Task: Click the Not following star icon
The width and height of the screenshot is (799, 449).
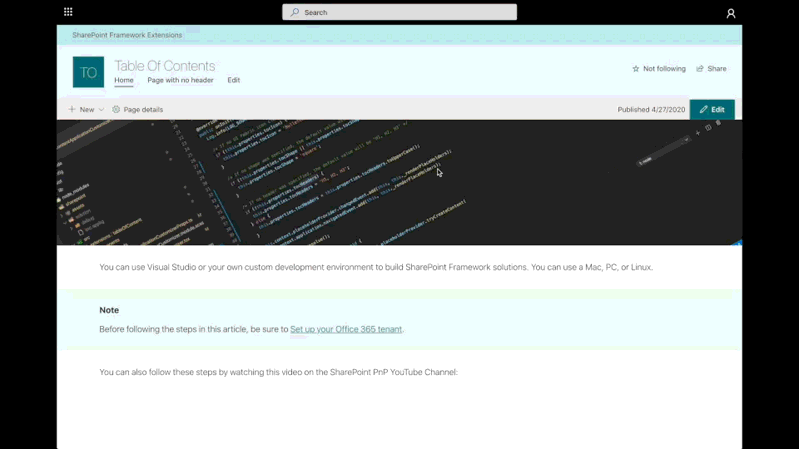Action: [635, 69]
